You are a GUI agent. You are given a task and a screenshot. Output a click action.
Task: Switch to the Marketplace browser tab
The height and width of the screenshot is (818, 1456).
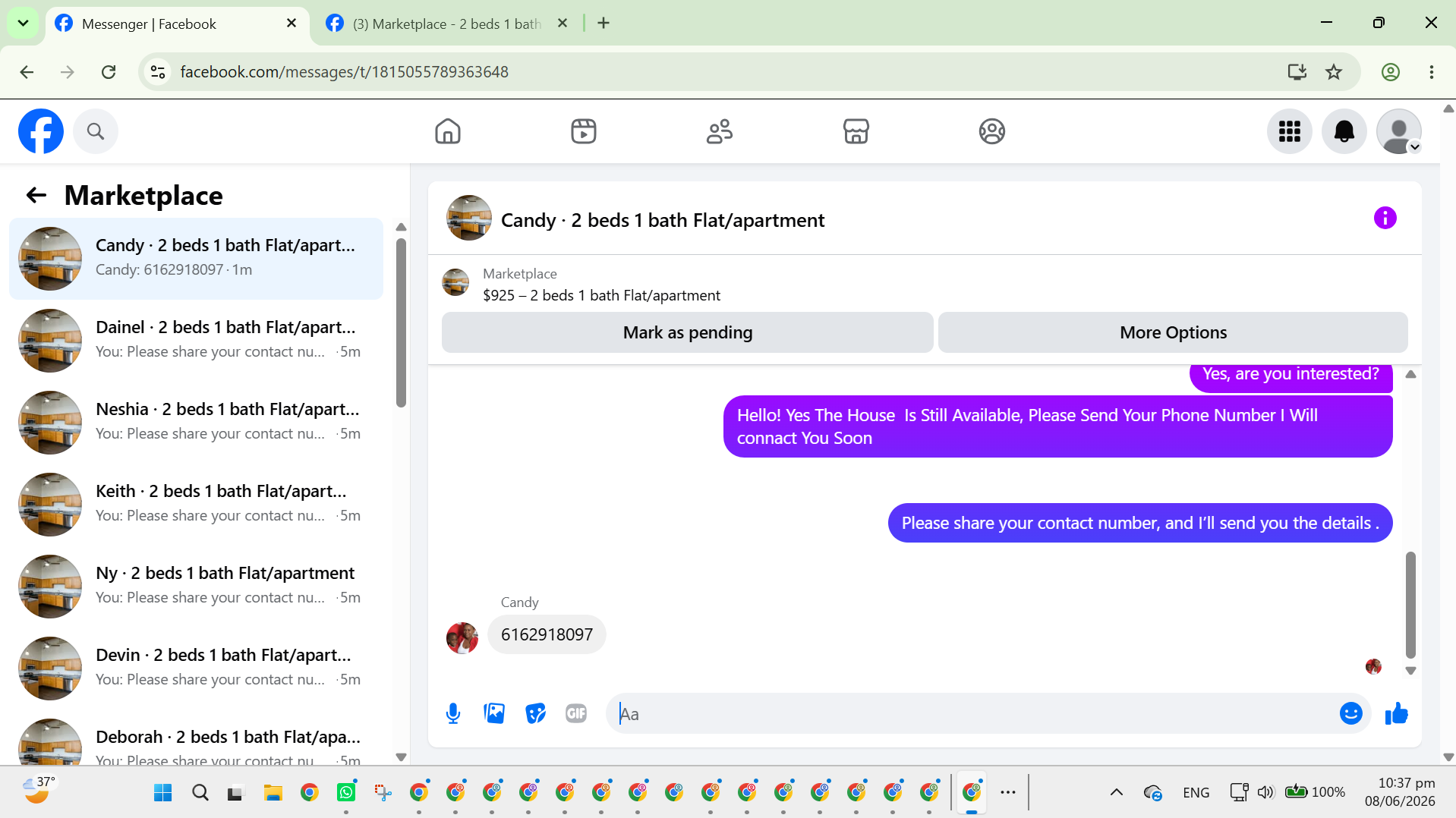click(x=446, y=24)
